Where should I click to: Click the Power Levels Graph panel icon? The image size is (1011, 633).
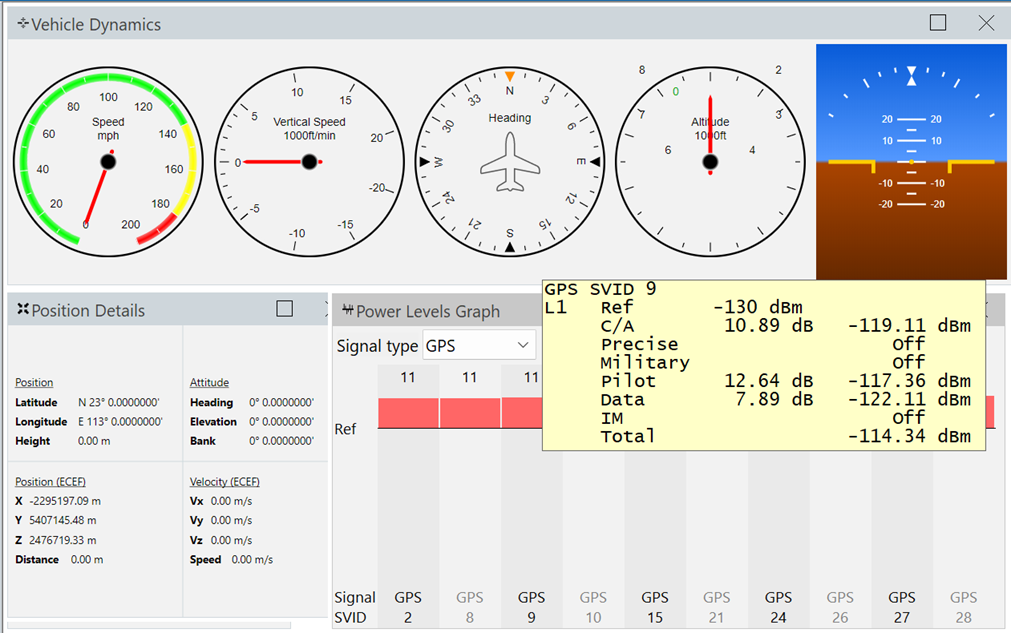pos(348,310)
